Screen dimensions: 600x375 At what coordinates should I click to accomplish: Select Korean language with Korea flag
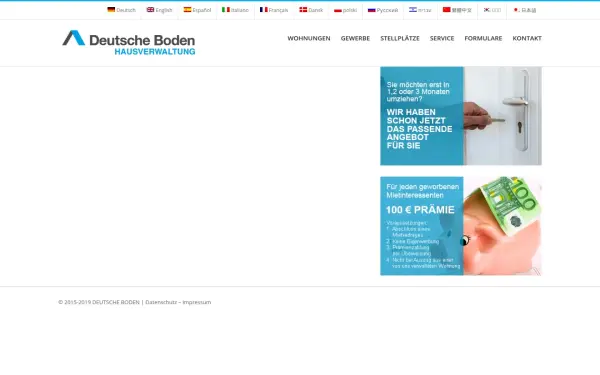click(x=492, y=10)
